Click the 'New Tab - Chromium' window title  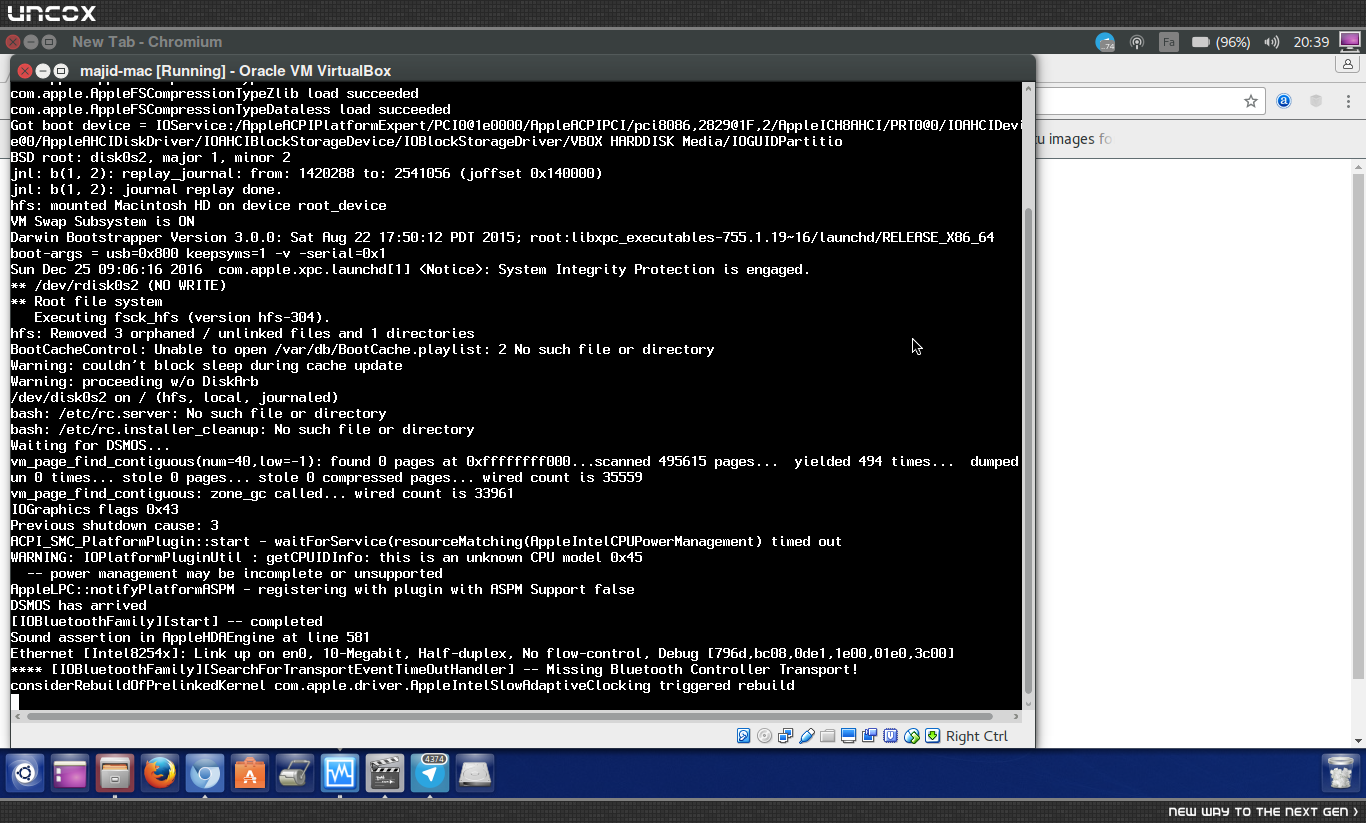pos(147,42)
